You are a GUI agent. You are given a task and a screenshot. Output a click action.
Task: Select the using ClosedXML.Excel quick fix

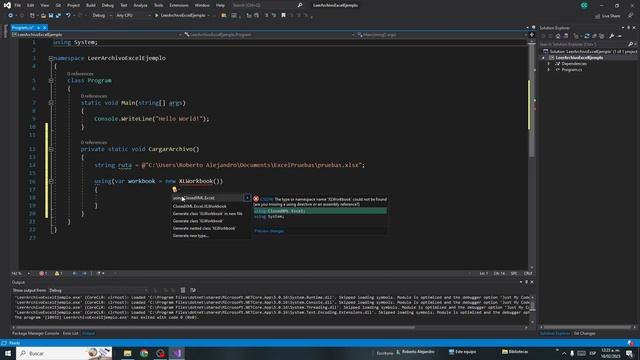[x=207, y=198]
